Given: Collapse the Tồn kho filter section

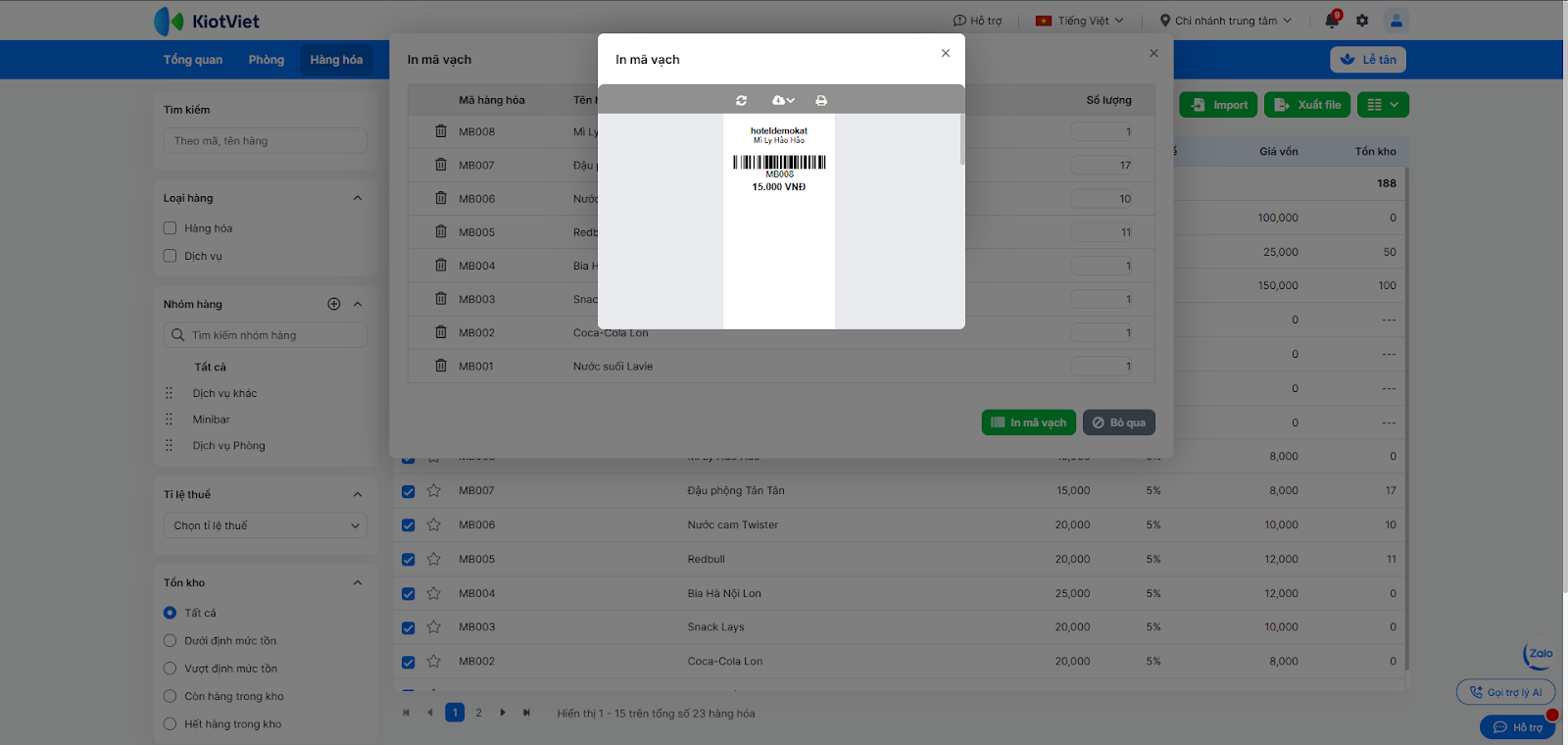Looking at the screenshot, I should [x=358, y=582].
